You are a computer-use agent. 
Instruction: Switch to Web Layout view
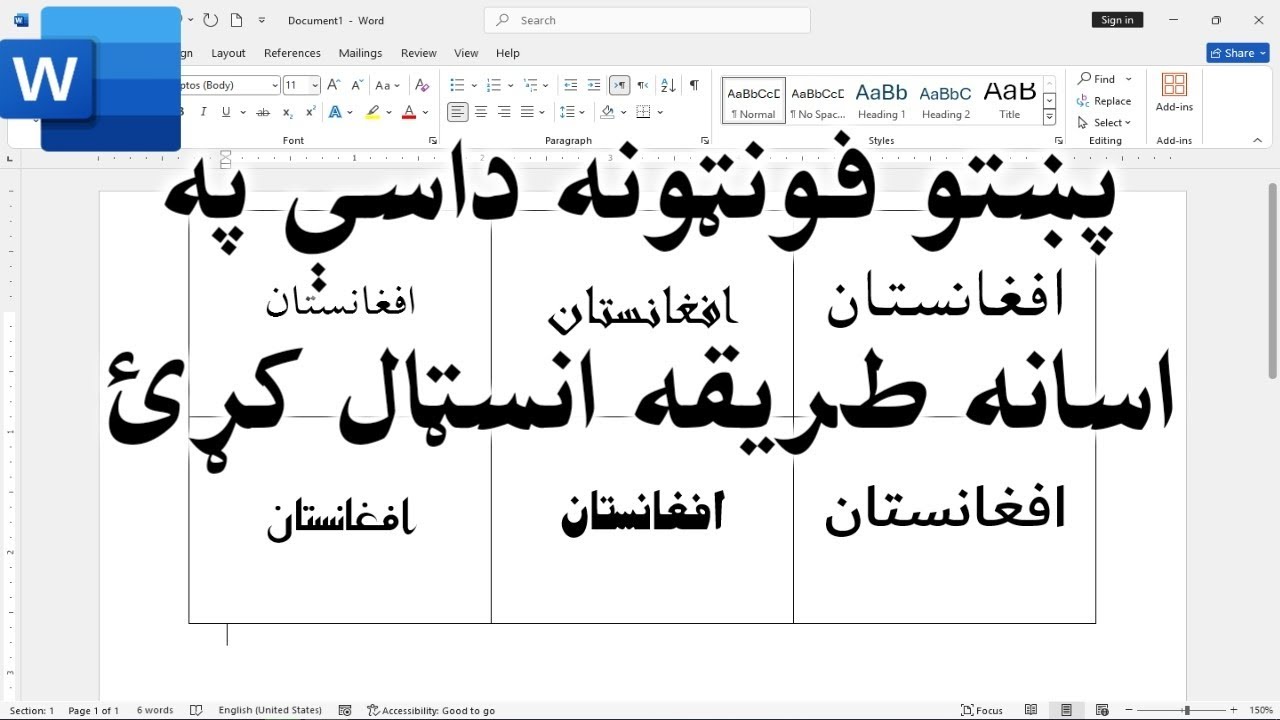(x=1102, y=710)
